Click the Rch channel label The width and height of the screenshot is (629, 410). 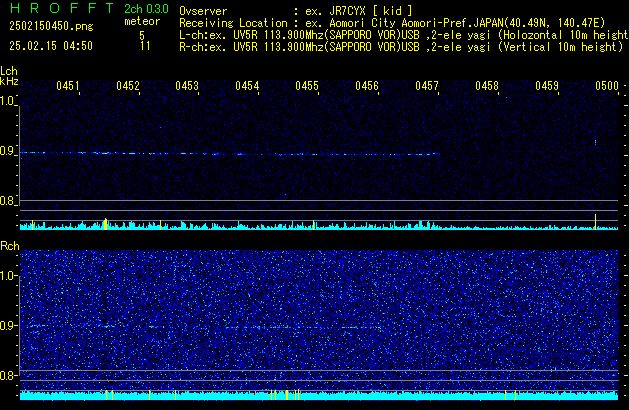(10, 246)
